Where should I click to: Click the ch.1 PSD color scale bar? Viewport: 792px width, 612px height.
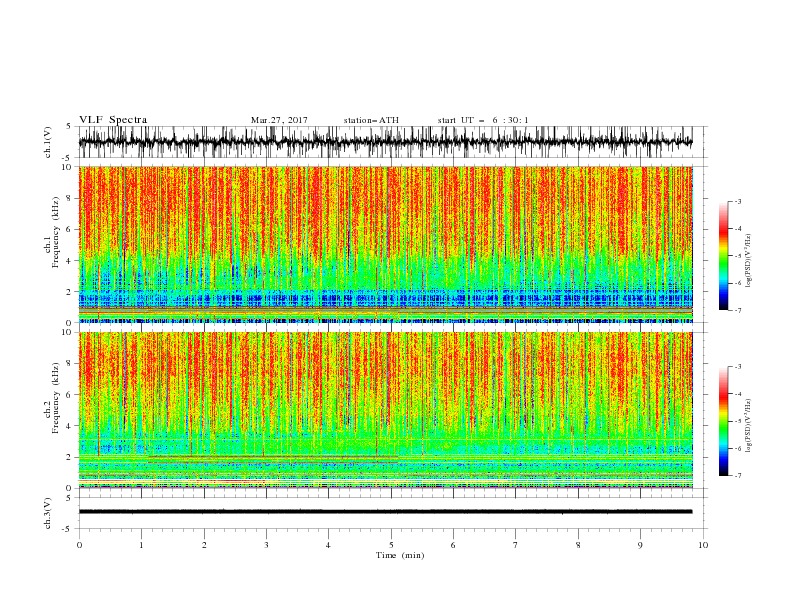(723, 256)
